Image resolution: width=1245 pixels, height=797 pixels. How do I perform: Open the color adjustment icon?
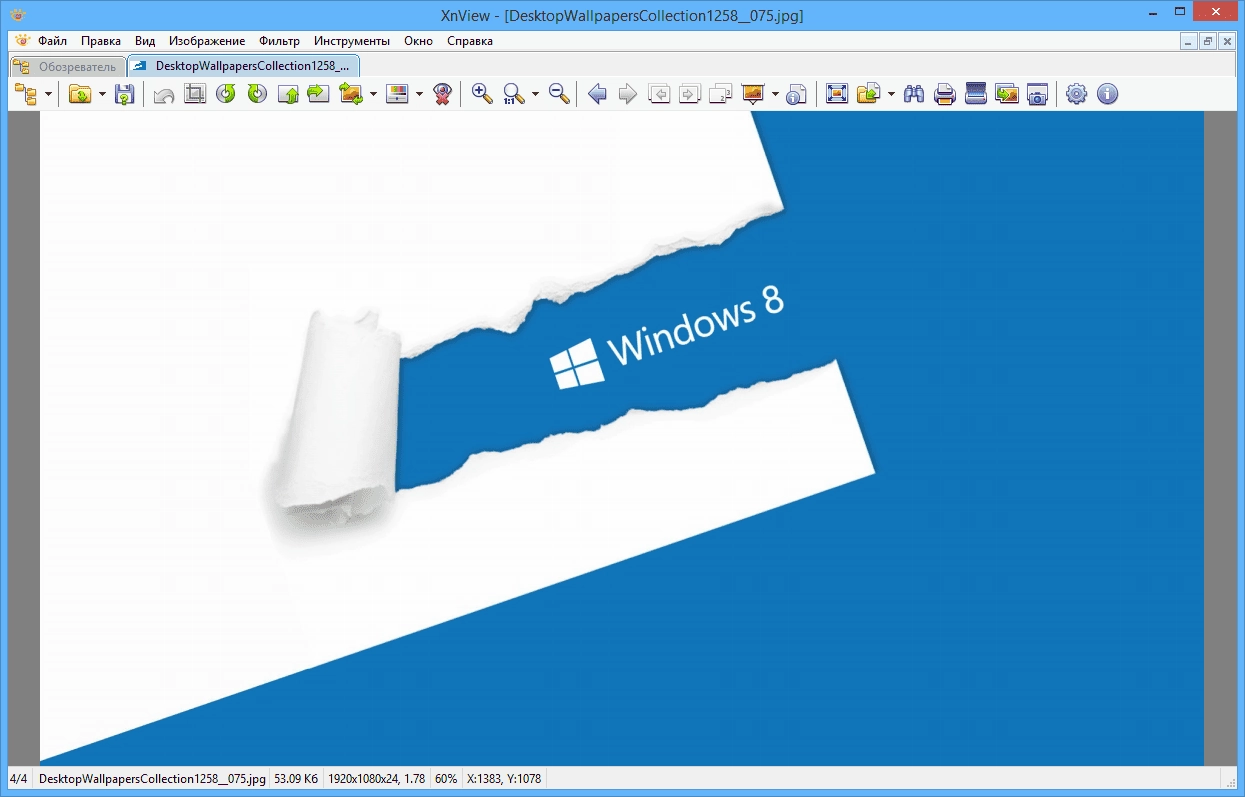click(397, 94)
